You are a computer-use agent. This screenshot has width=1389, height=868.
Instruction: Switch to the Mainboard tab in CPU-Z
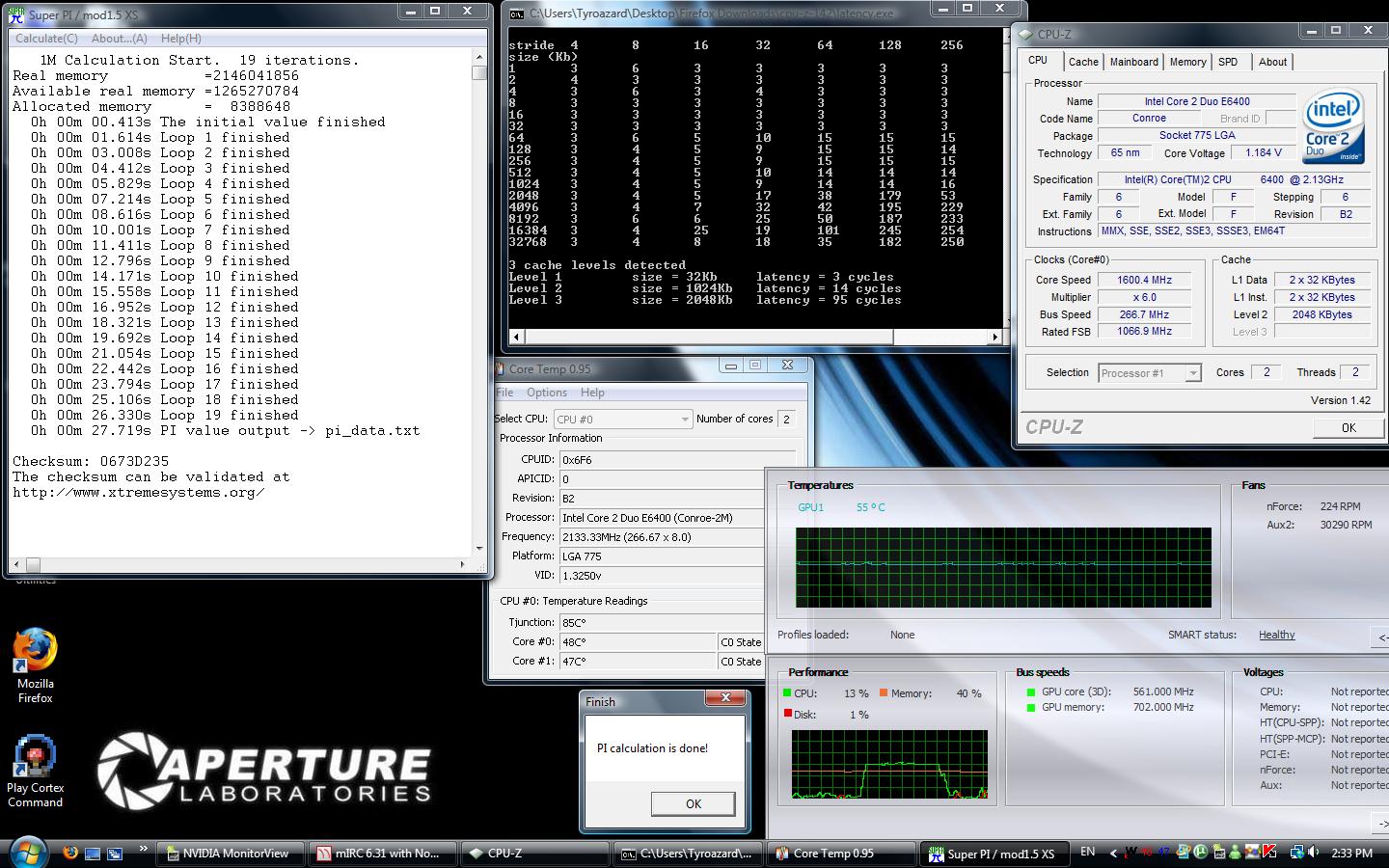click(1133, 62)
